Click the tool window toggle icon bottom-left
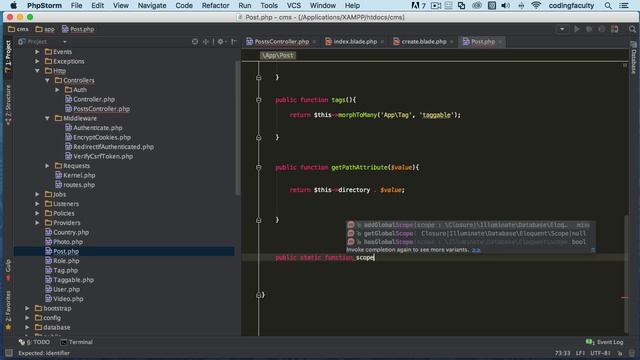 tap(9, 353)
